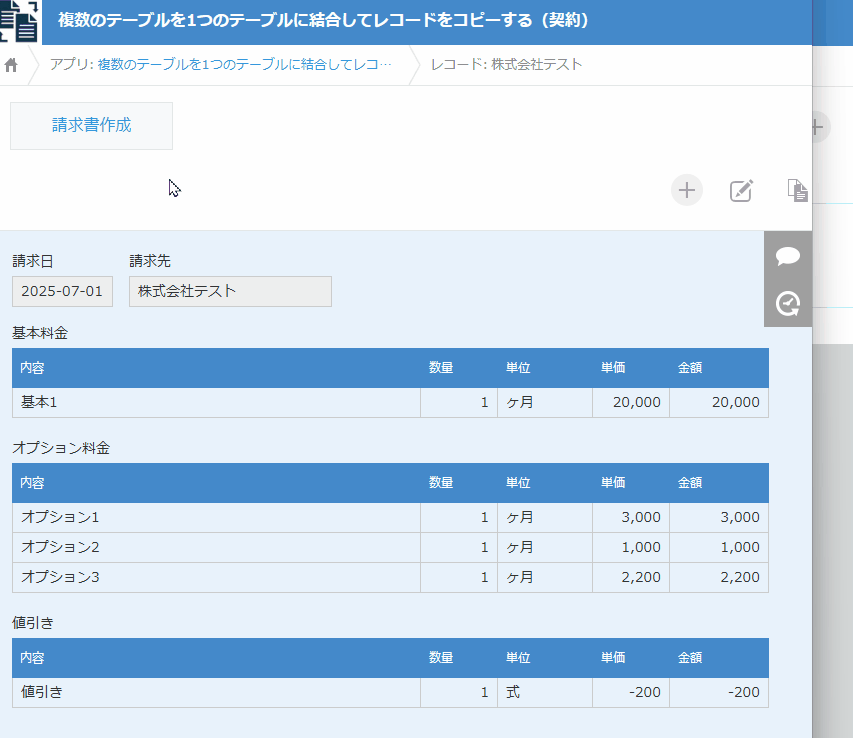The width and height of the screenshot is (853, 738).
Task: Duplicate the record with the copy icon
Action: [x=797, y=190]
